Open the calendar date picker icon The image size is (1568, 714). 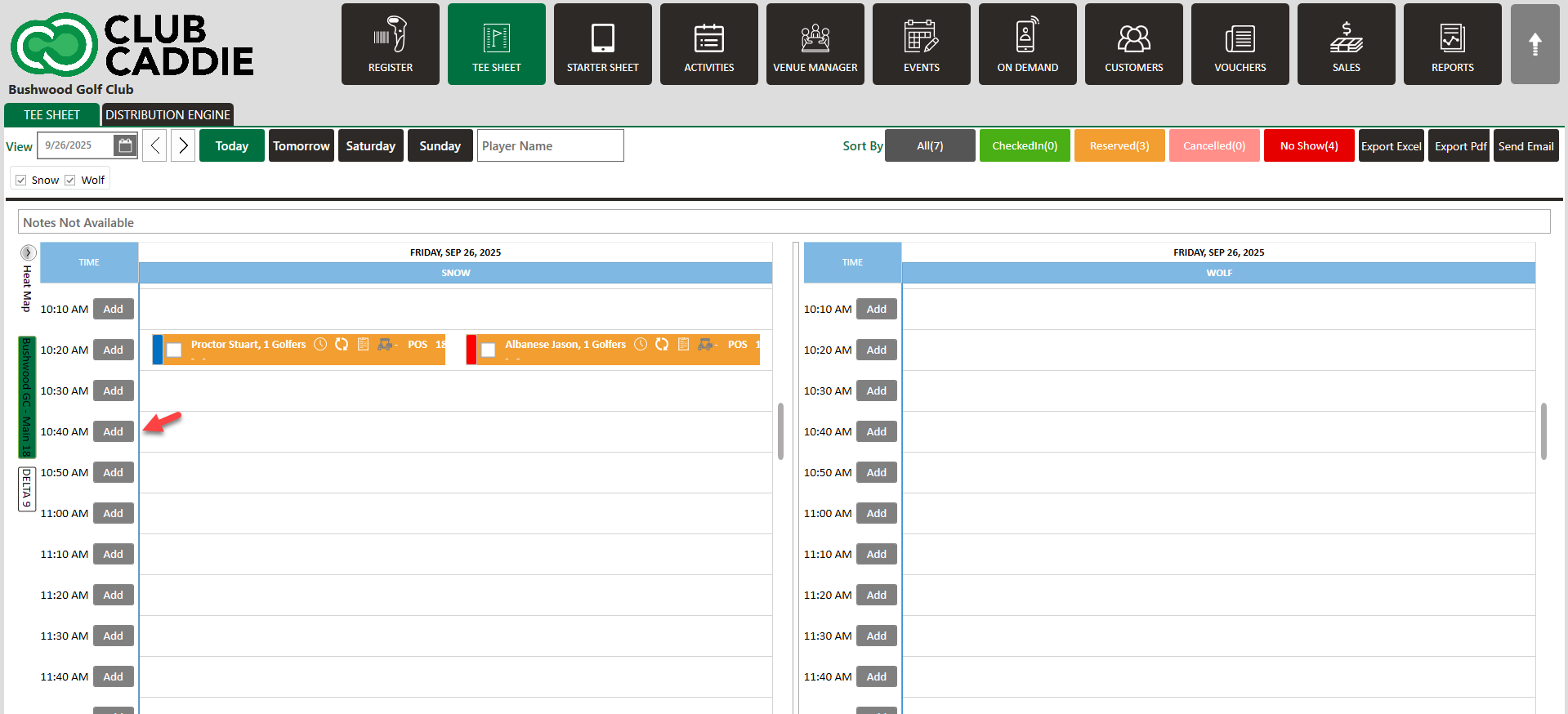point(125,145)
